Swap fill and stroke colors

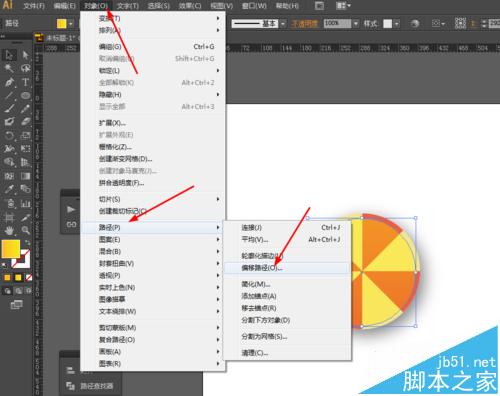pyautogui.click(x=28, y=242)
